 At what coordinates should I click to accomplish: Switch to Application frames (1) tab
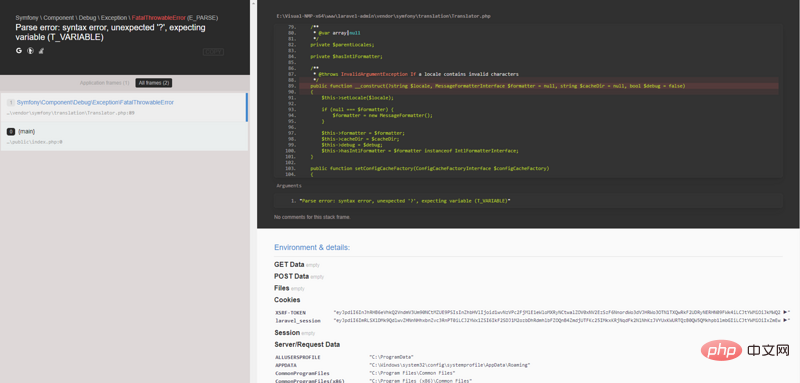click(105, 83)
